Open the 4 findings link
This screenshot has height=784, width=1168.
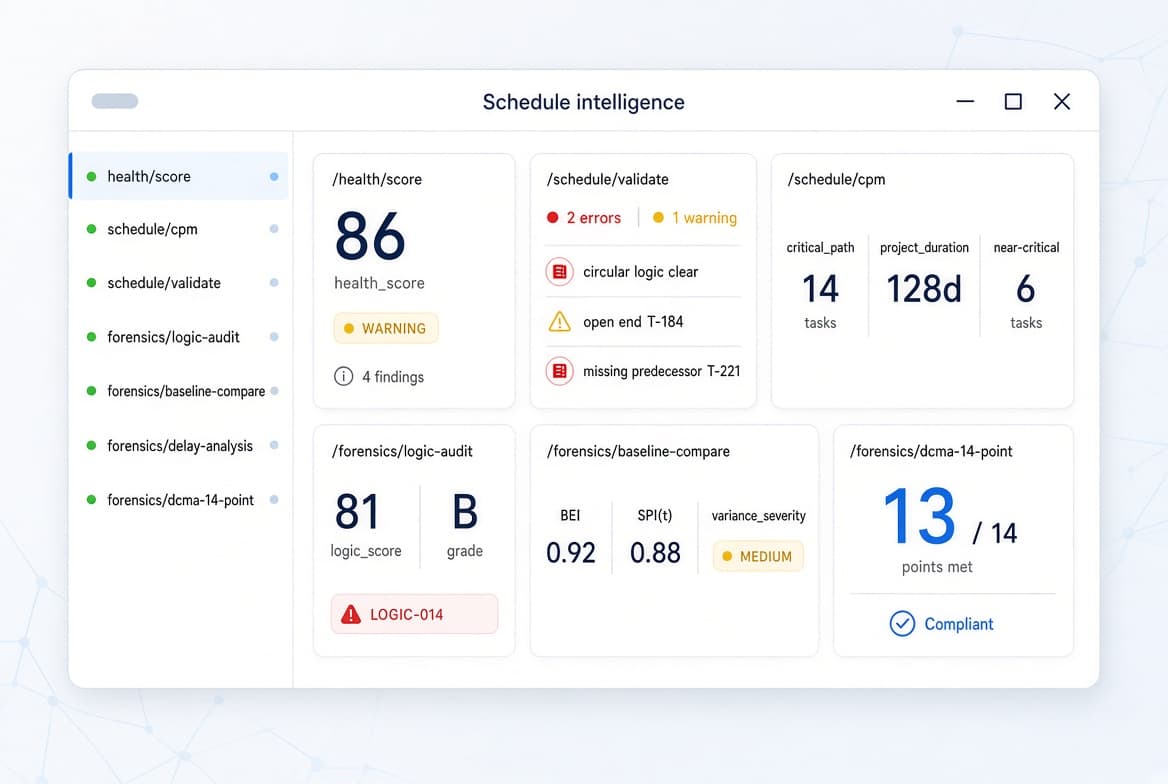coord(393,377)
